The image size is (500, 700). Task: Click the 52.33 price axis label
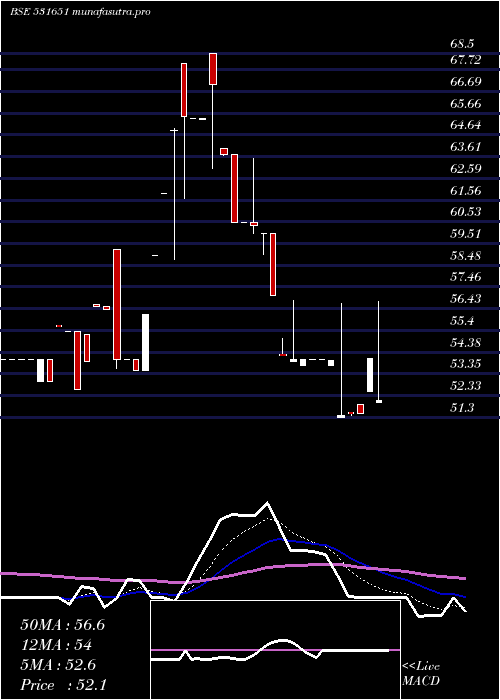(465, 386)
